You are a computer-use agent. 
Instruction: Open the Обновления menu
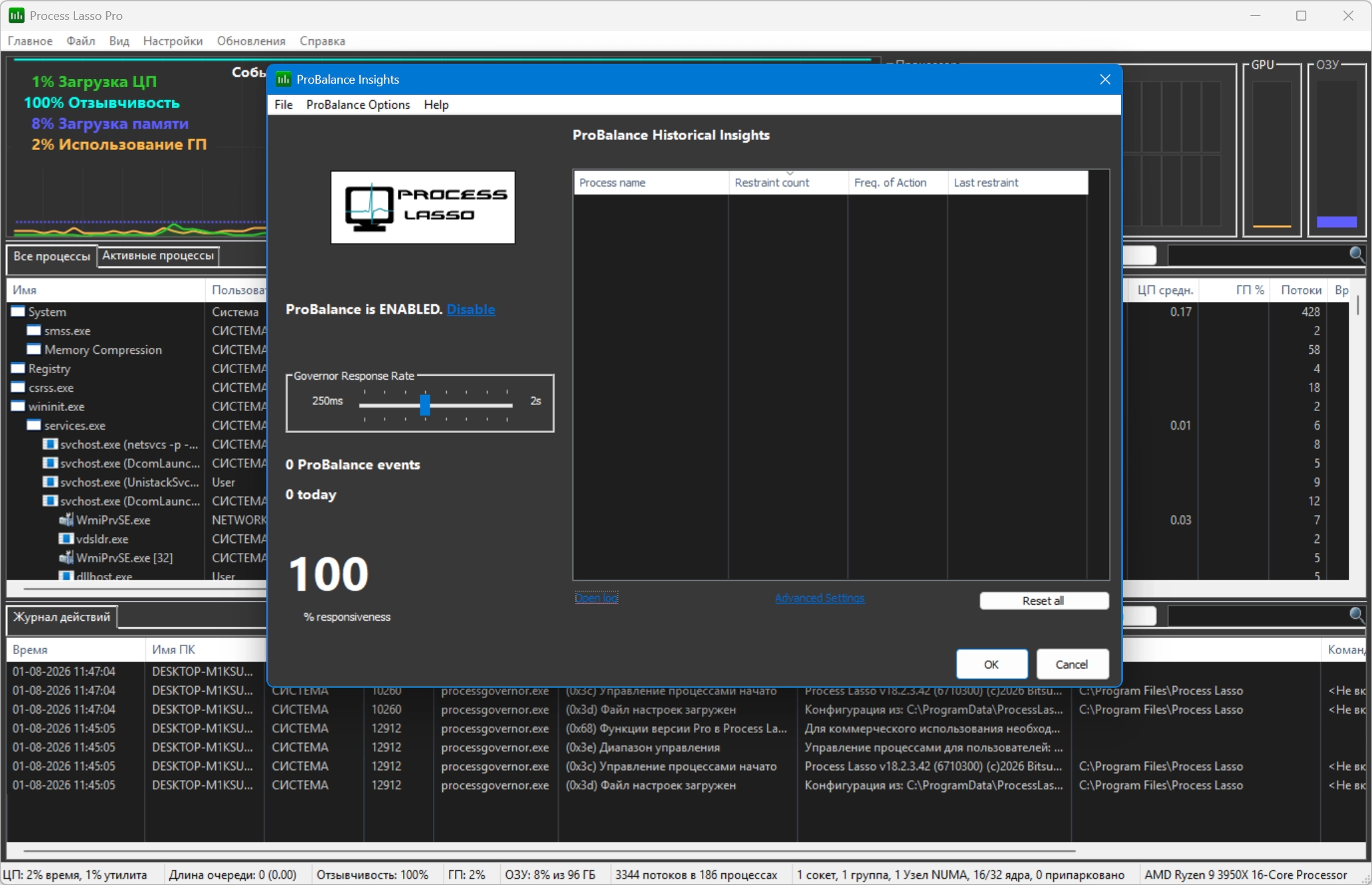coord(251,41)
